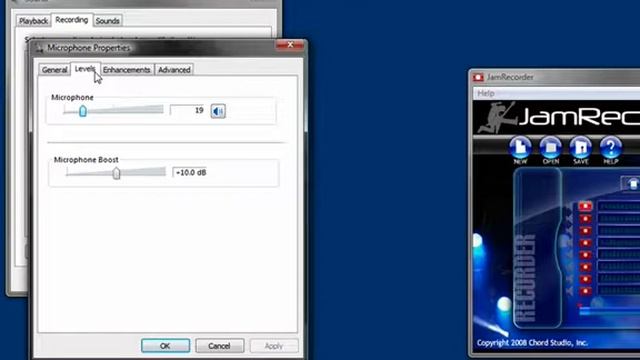Click the greyed Apply button
The image size is (640, 360).
274,346
